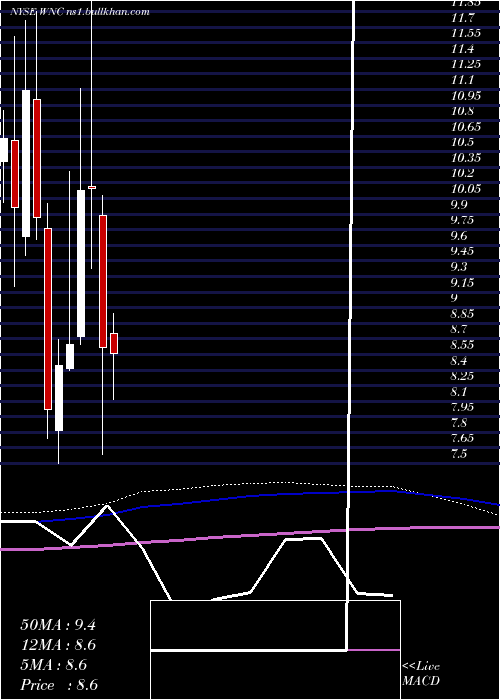The width and height of the screenshot is (500, 700).
Task: Click the 10.05 axis value
Action: pos(466,189)
